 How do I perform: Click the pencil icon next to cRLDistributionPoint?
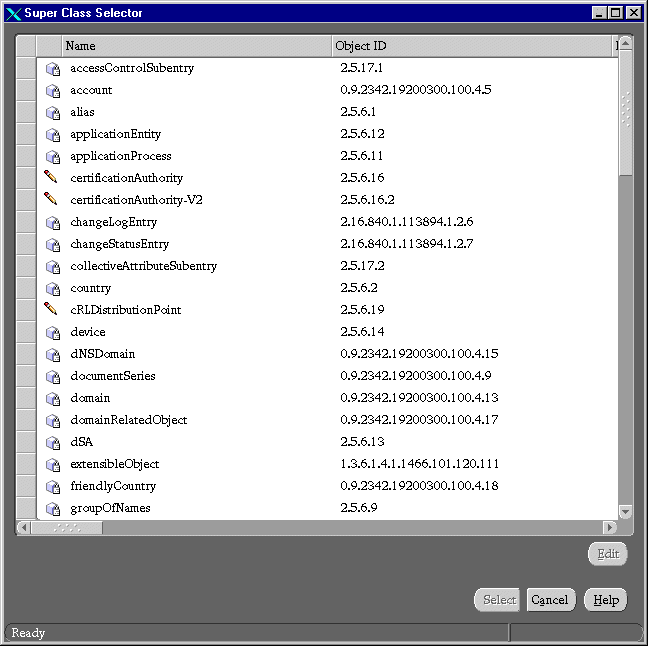click(52, 309)
